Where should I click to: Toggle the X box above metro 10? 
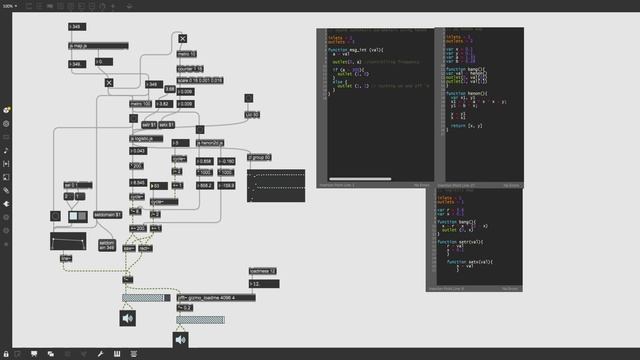tap(183, 39)
